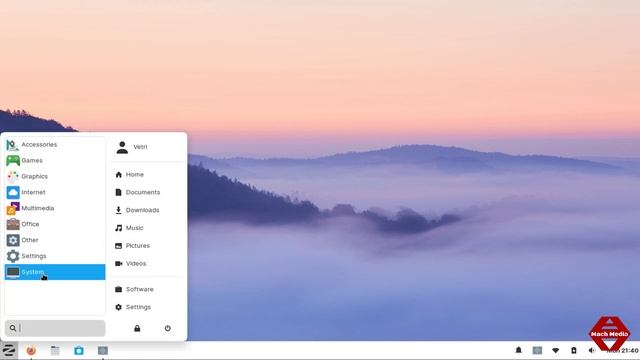Open the Accessories category
Image resolution: width=640 pixels, height=360 pixels.
[x=55, y=144]
